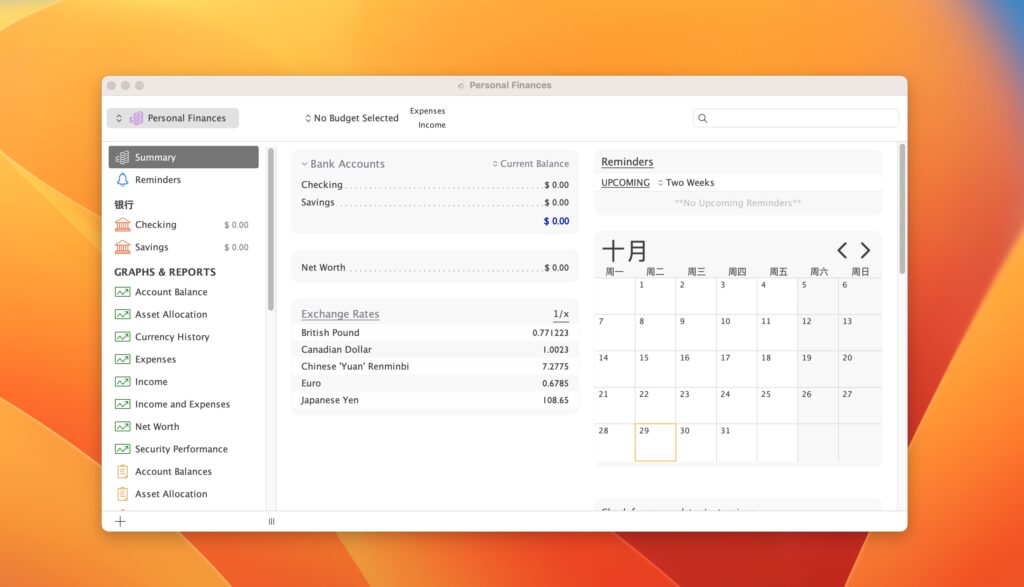The width and height of the screenshot is (1024, 587).
Task: Change the Current Balance display dropdown
Action: pyautogui.click(x=531, y=164)
